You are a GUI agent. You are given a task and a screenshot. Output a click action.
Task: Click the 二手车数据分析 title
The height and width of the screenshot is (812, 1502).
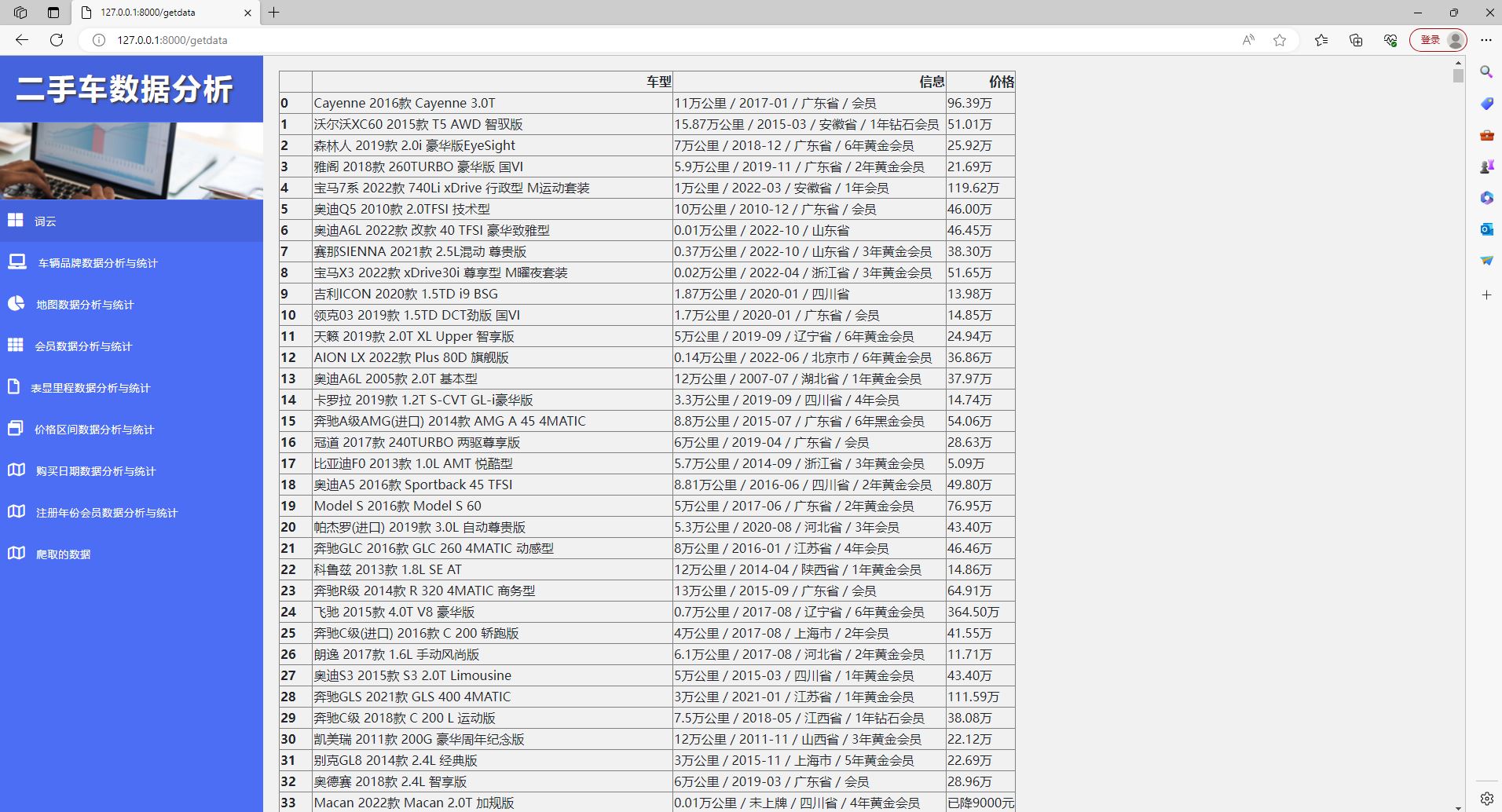124,89
